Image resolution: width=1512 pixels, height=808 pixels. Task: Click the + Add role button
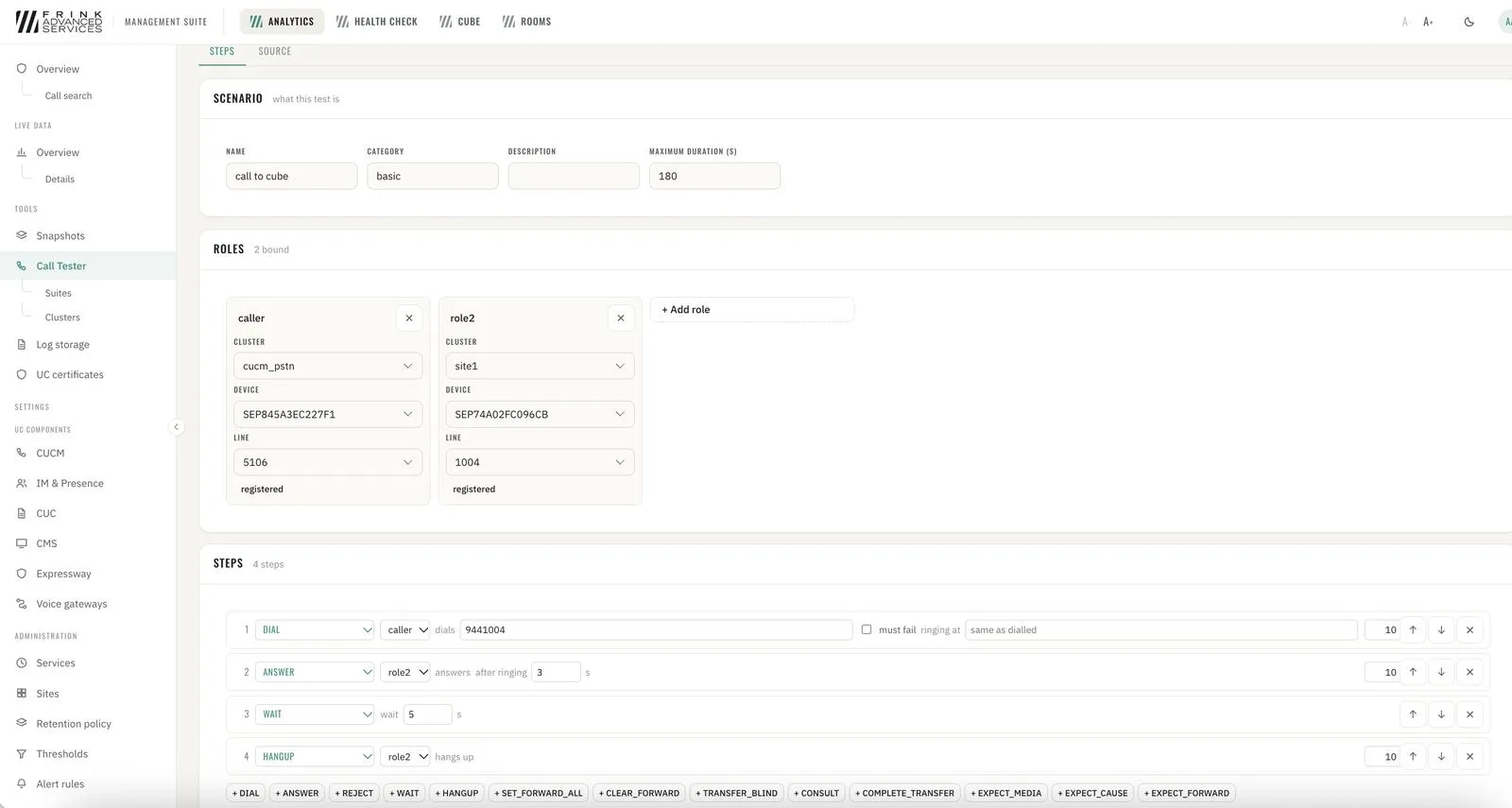752,310
